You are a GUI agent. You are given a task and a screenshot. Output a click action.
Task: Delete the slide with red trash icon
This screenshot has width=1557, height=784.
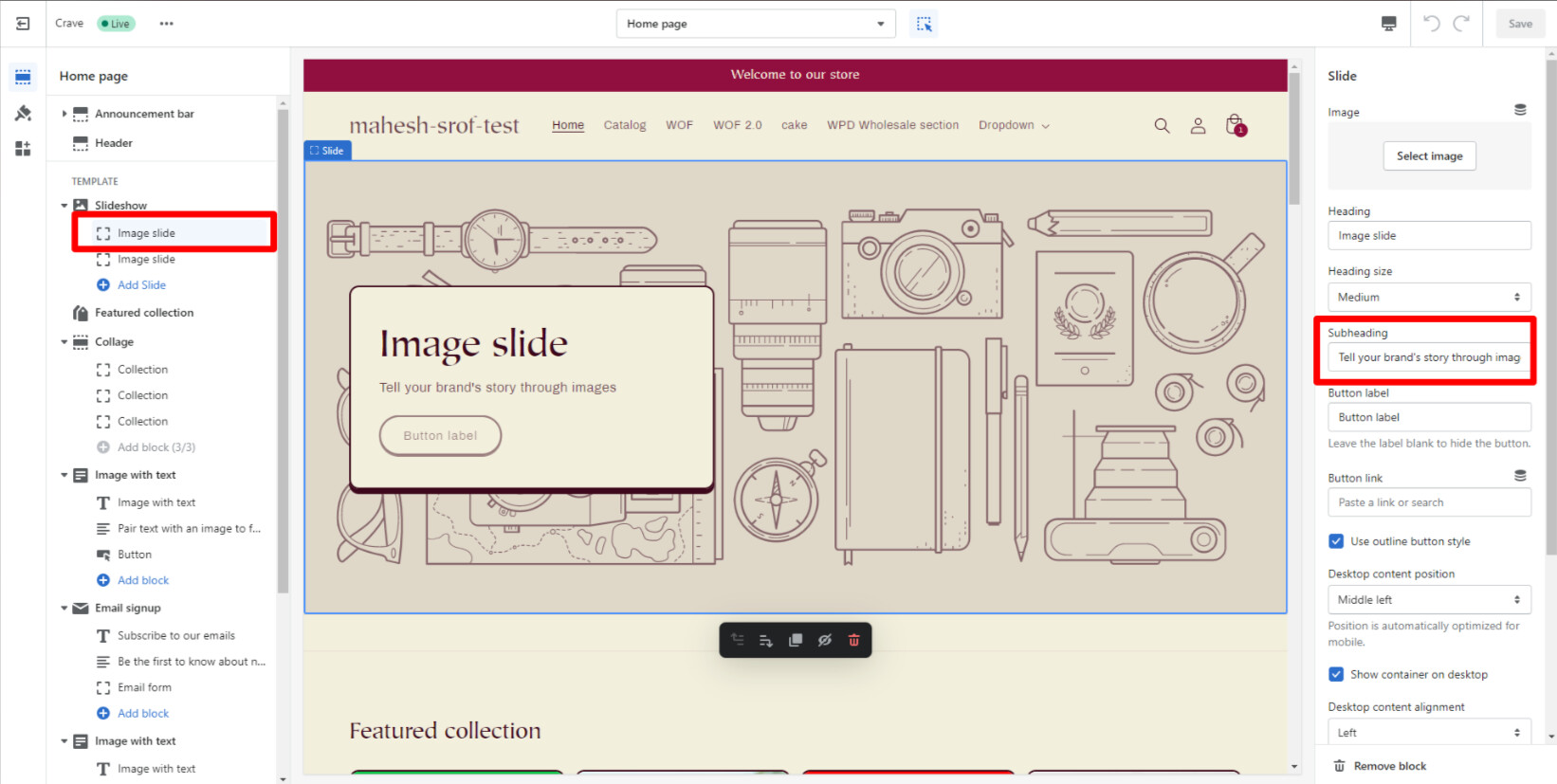point(853,641)
